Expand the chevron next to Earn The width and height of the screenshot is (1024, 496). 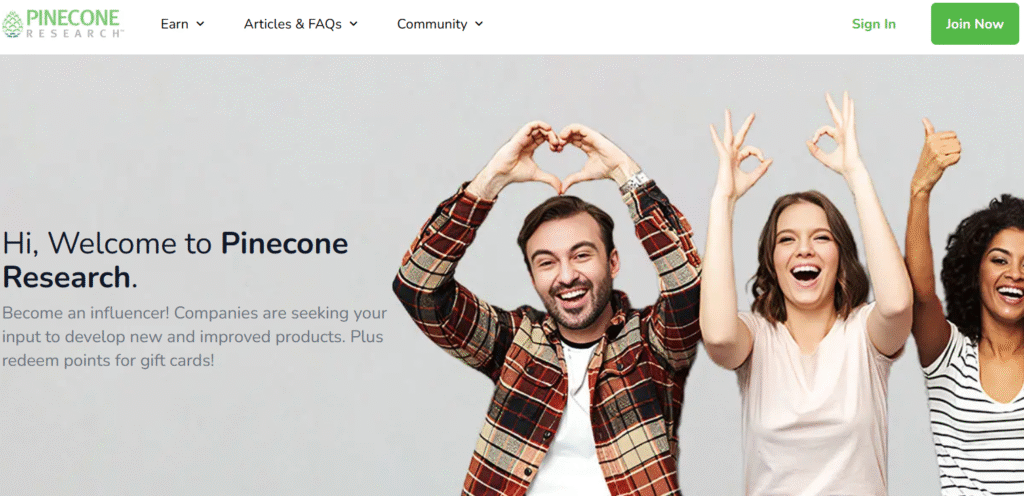(200, 24)
